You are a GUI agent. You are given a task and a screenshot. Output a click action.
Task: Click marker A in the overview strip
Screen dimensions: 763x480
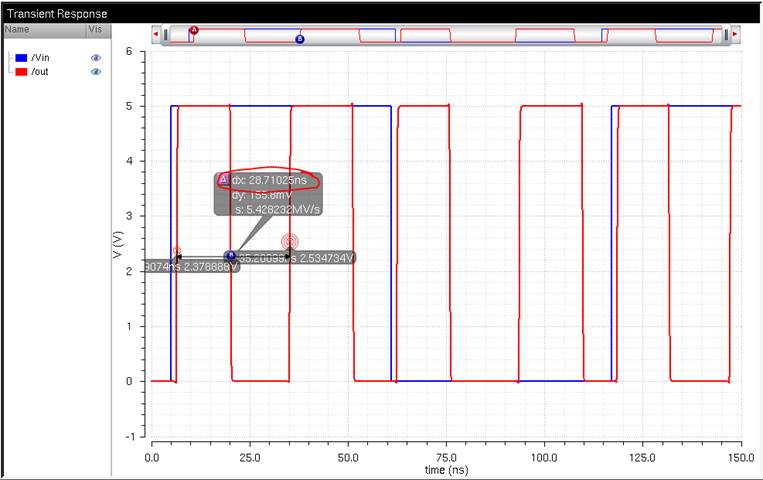[x=194, y=30]
